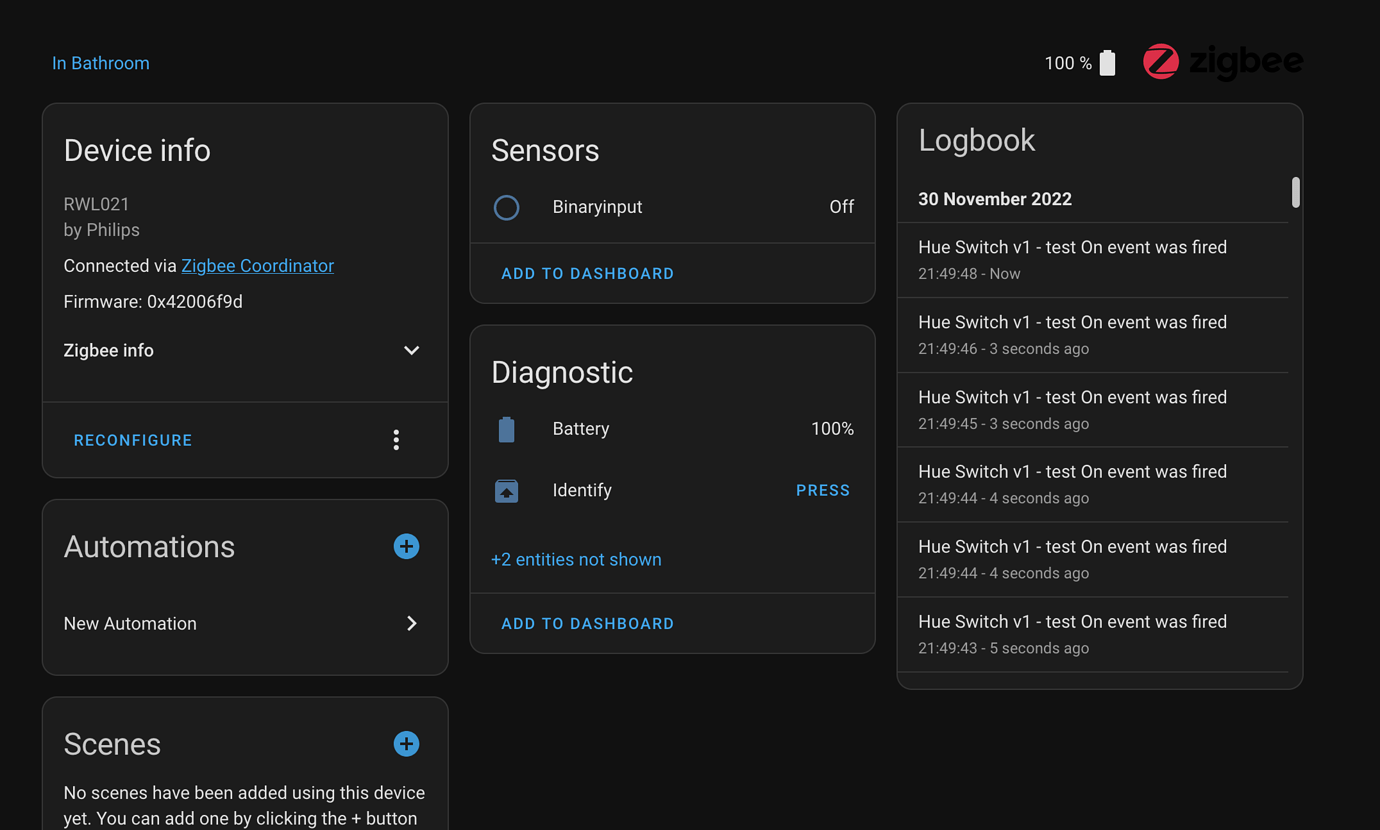
Task: Open the In Bathroom area link
Action: coord(100,62)
